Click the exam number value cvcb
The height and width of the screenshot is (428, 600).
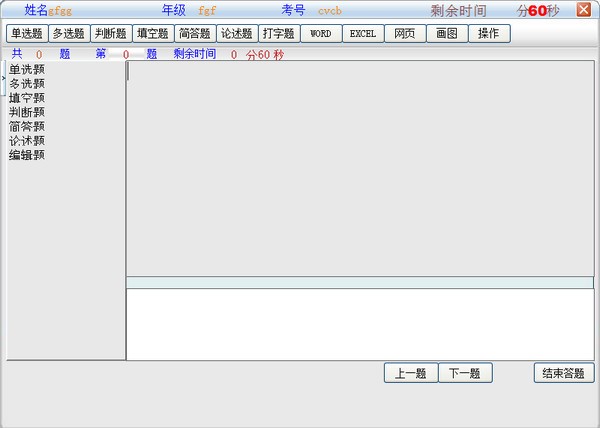tap(330, 11)
